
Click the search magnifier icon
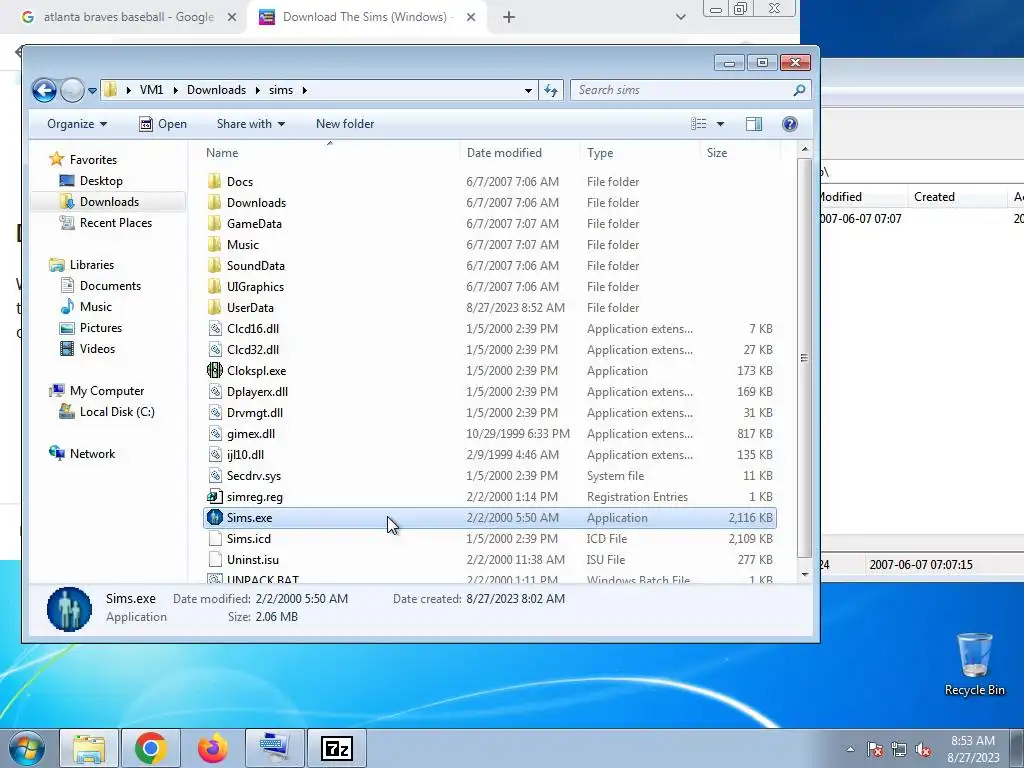(x=799, y=90)
